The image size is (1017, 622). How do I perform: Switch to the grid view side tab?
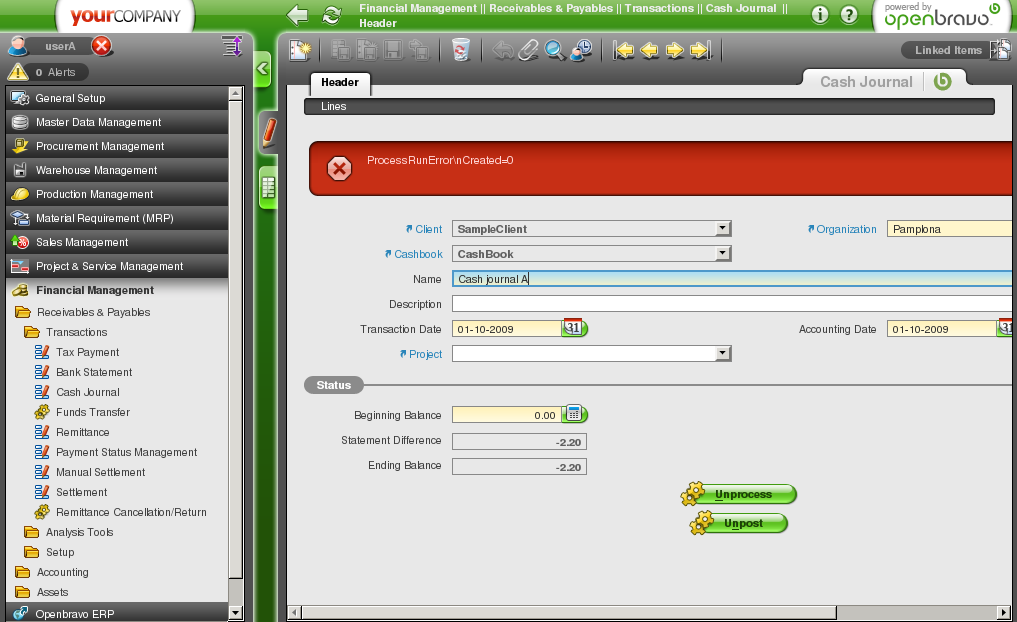click(x=268, y=187)
